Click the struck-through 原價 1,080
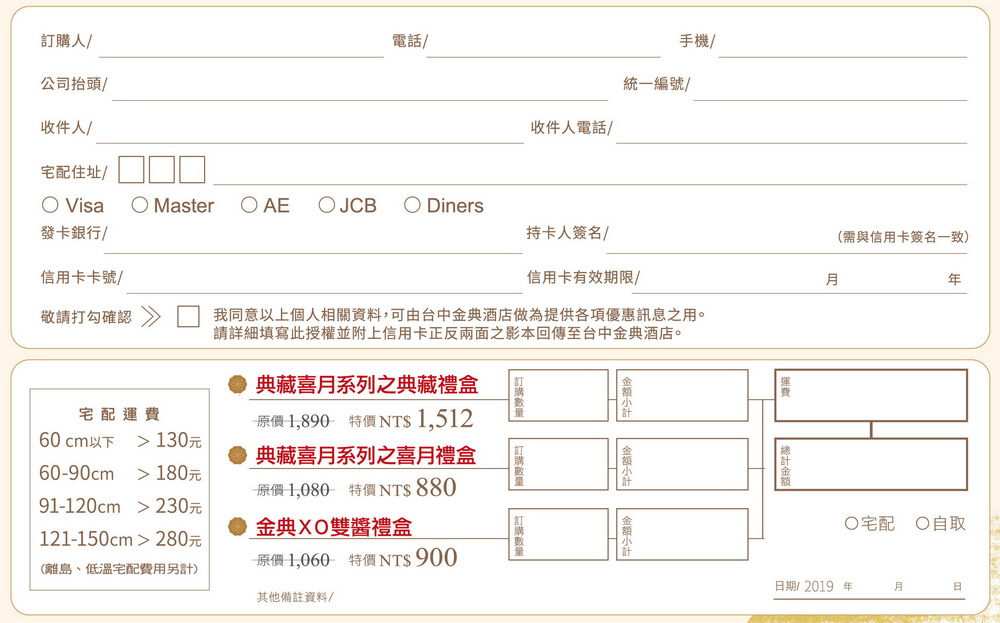 (x=293, y=490)
